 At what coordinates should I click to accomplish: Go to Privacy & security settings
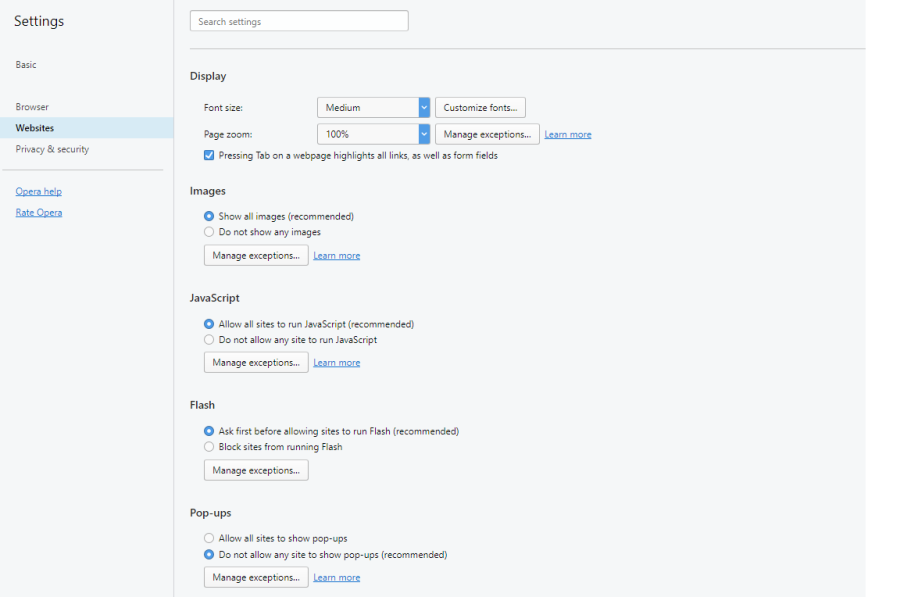tap(52, 149)
